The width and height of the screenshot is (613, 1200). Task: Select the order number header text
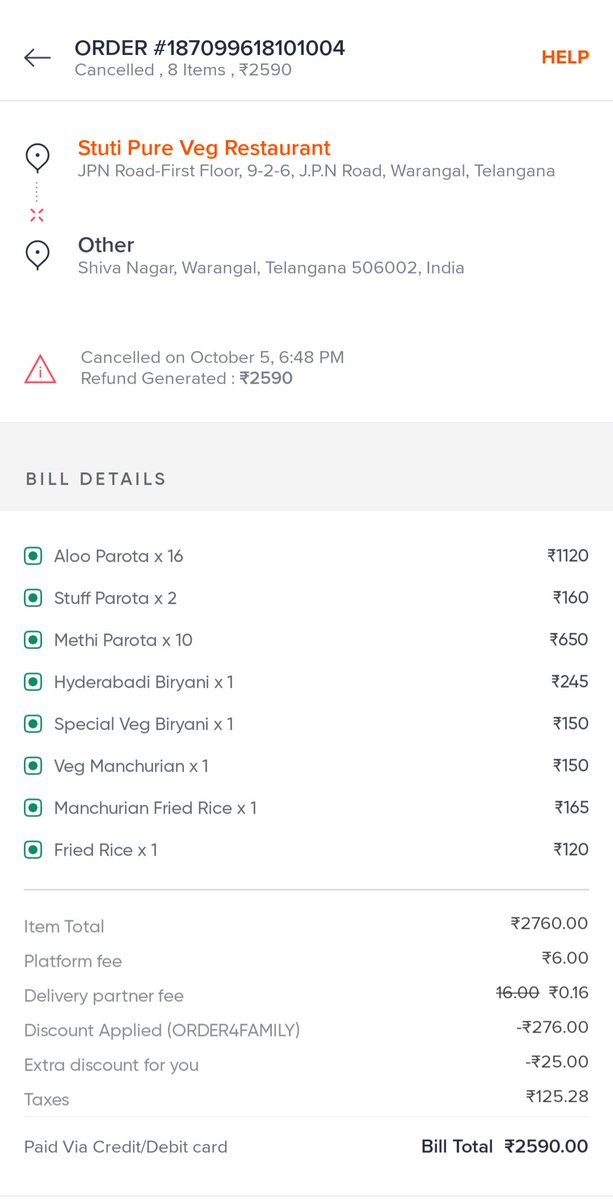point(210,48)
